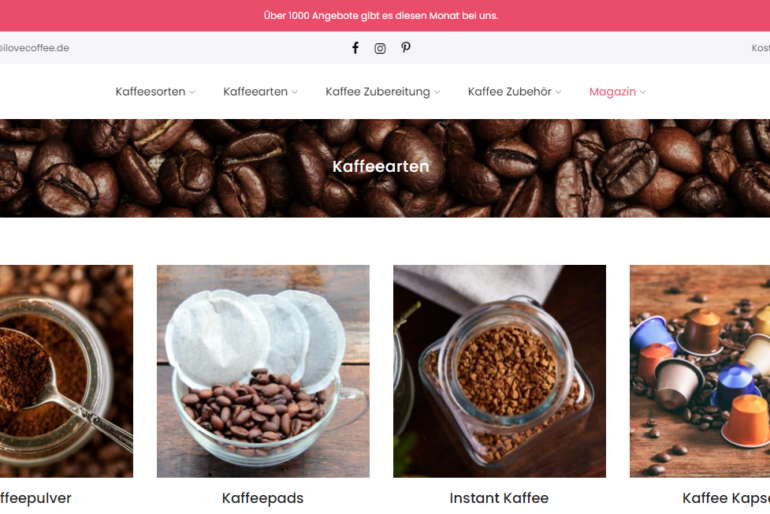This screenshot has width=770, height=514.
Task: Open the ground coffee spoon thumbnail
Action: (x=66, y=371)
